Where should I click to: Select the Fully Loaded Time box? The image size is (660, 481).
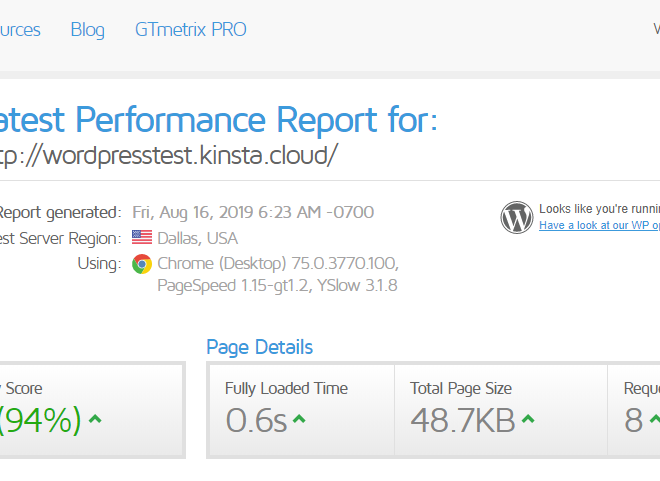click(x=302, y=410)
